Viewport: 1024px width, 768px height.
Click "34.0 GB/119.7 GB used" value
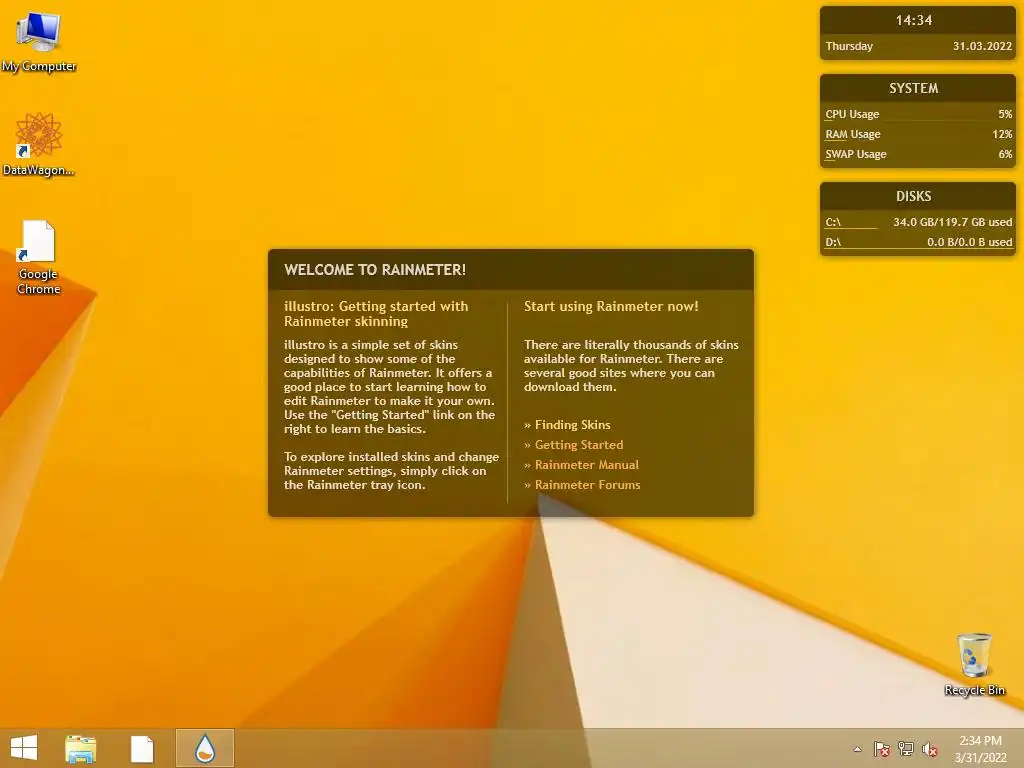pos(953,222)
